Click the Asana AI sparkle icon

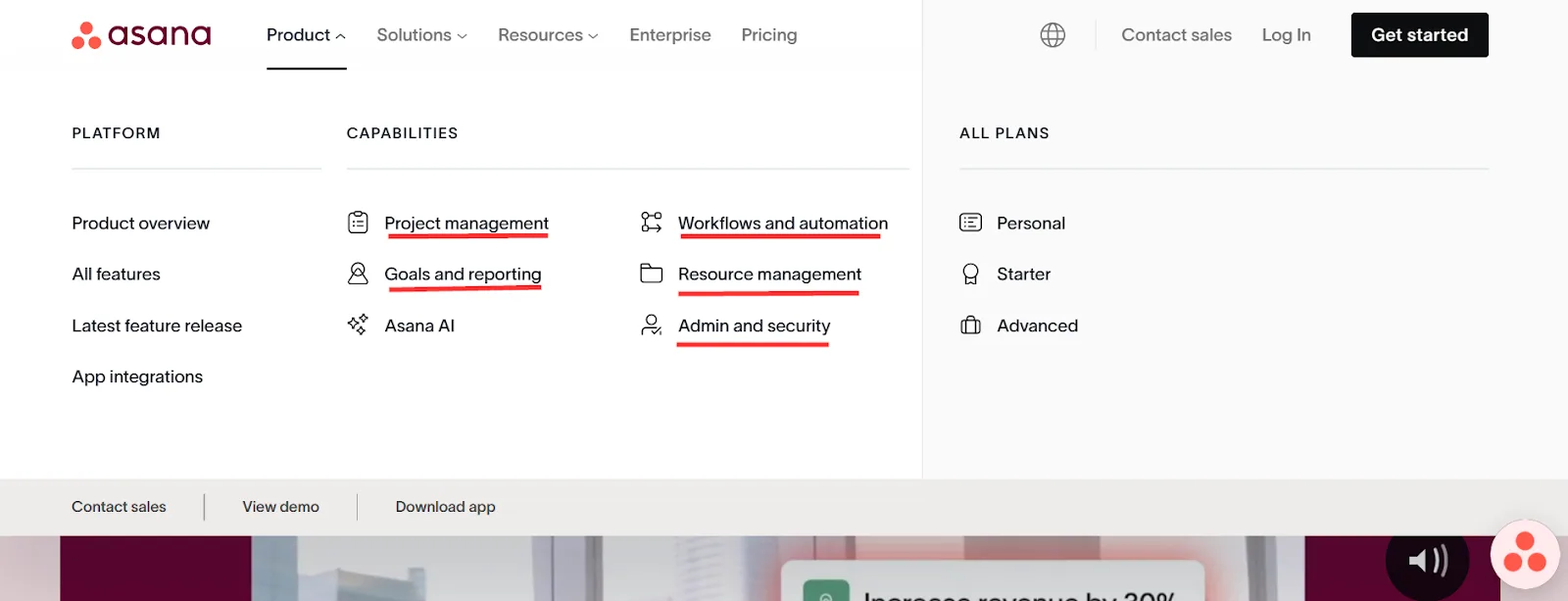[x=358, y=325]
